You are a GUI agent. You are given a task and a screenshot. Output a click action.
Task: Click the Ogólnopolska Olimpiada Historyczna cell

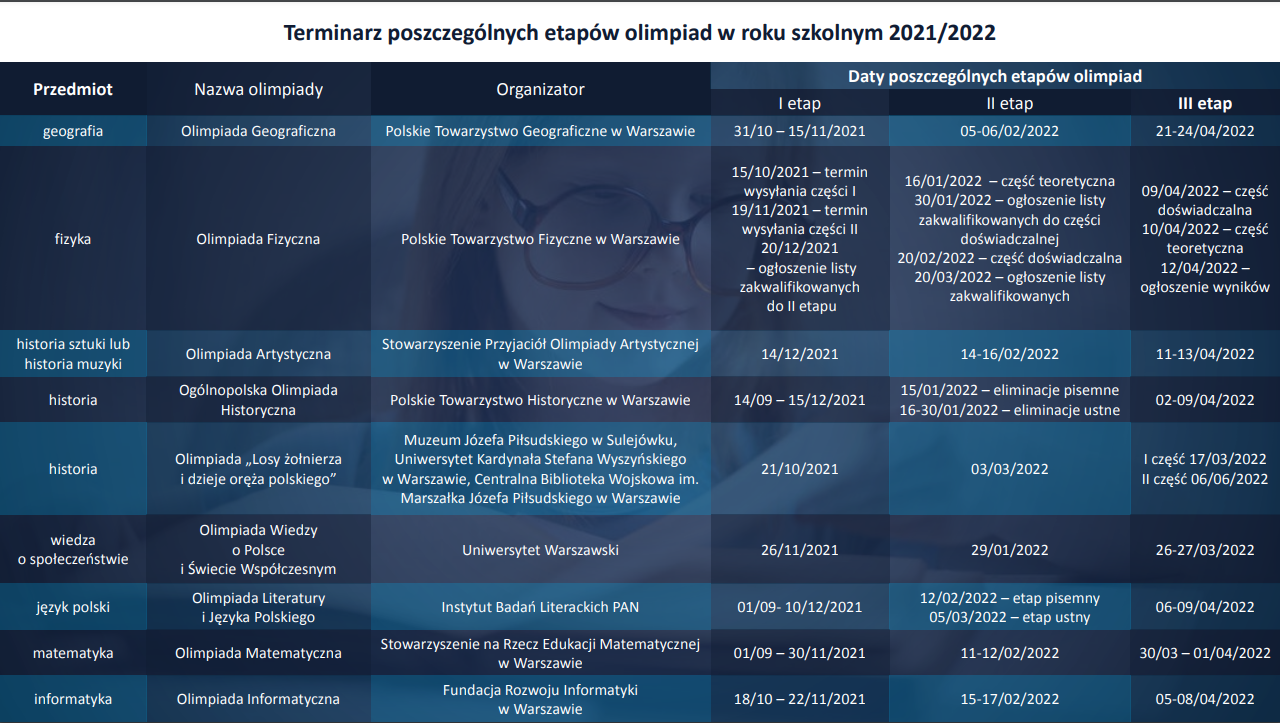(x=258, y=400)
